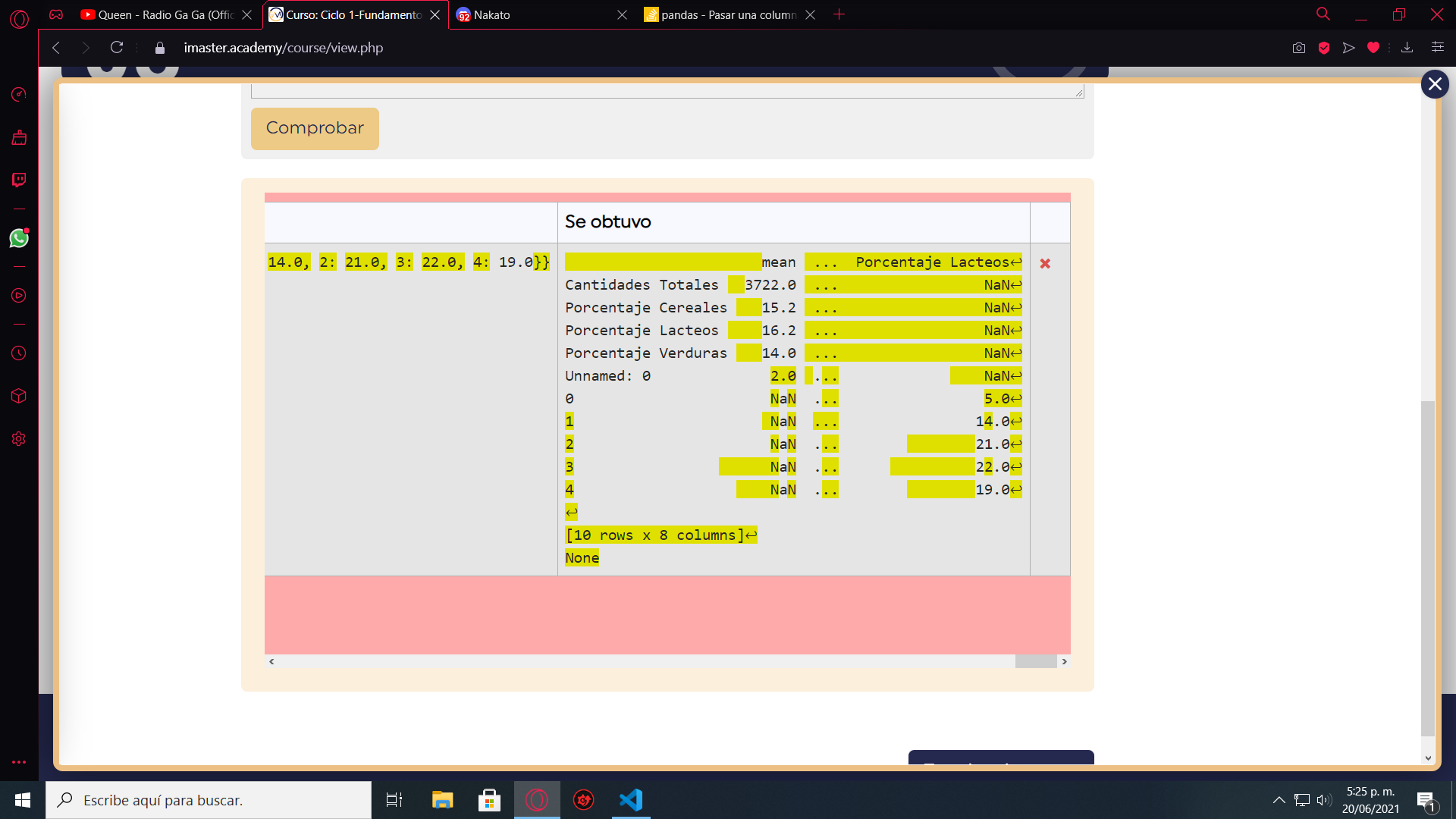Open Easy Setup sliders icon

tap(1437, 48)
